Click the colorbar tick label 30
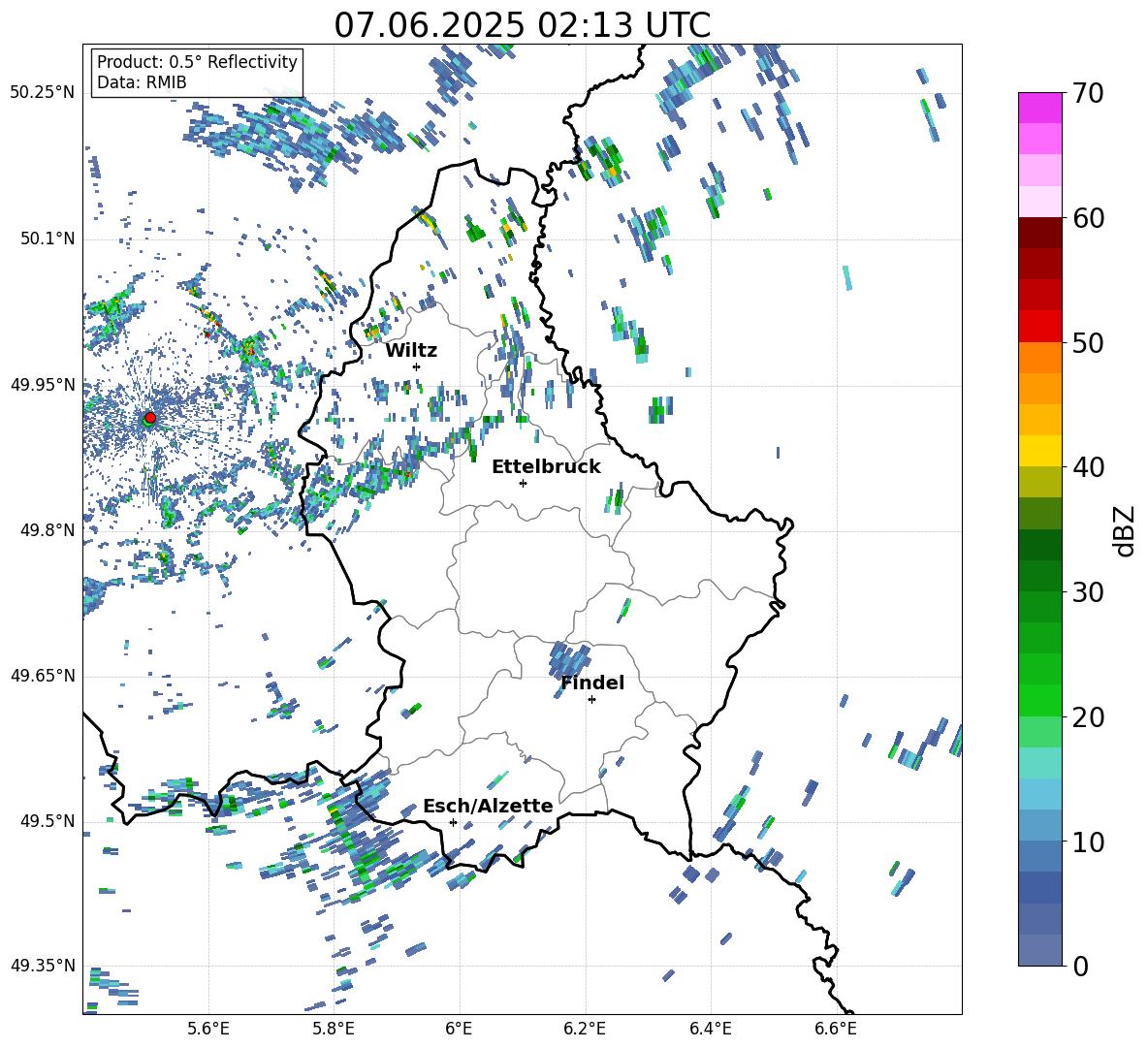 [1088, 592]
